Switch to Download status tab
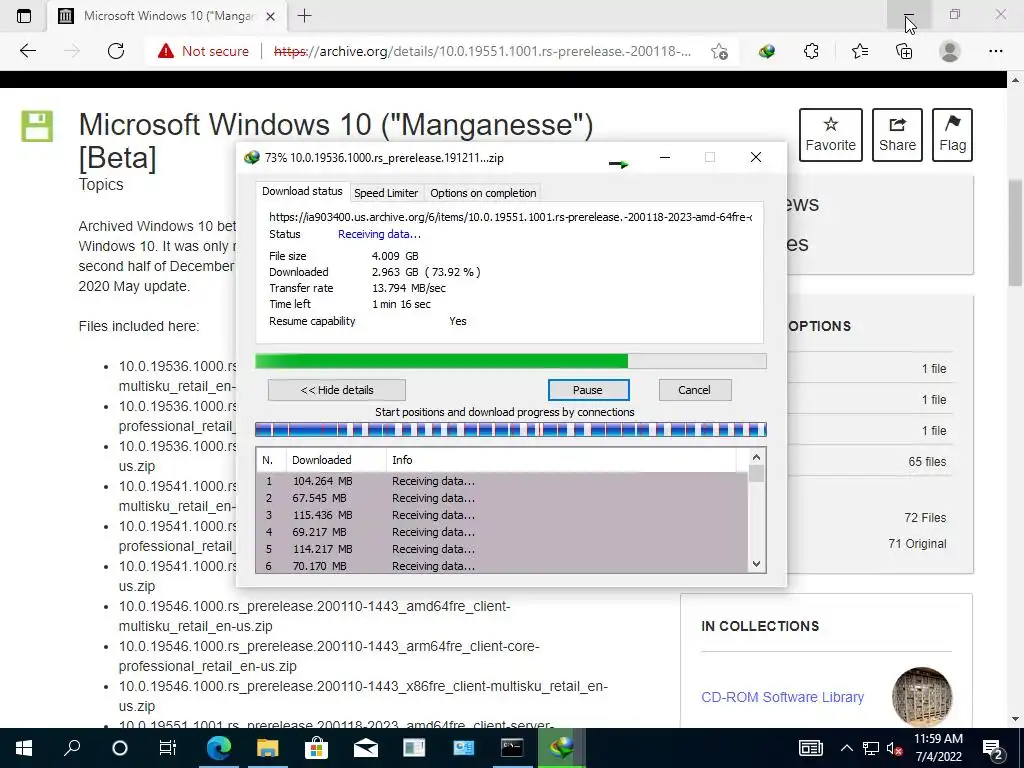Screen dimensions: 1024x768 pyautogui.click(x=302, y=191)
